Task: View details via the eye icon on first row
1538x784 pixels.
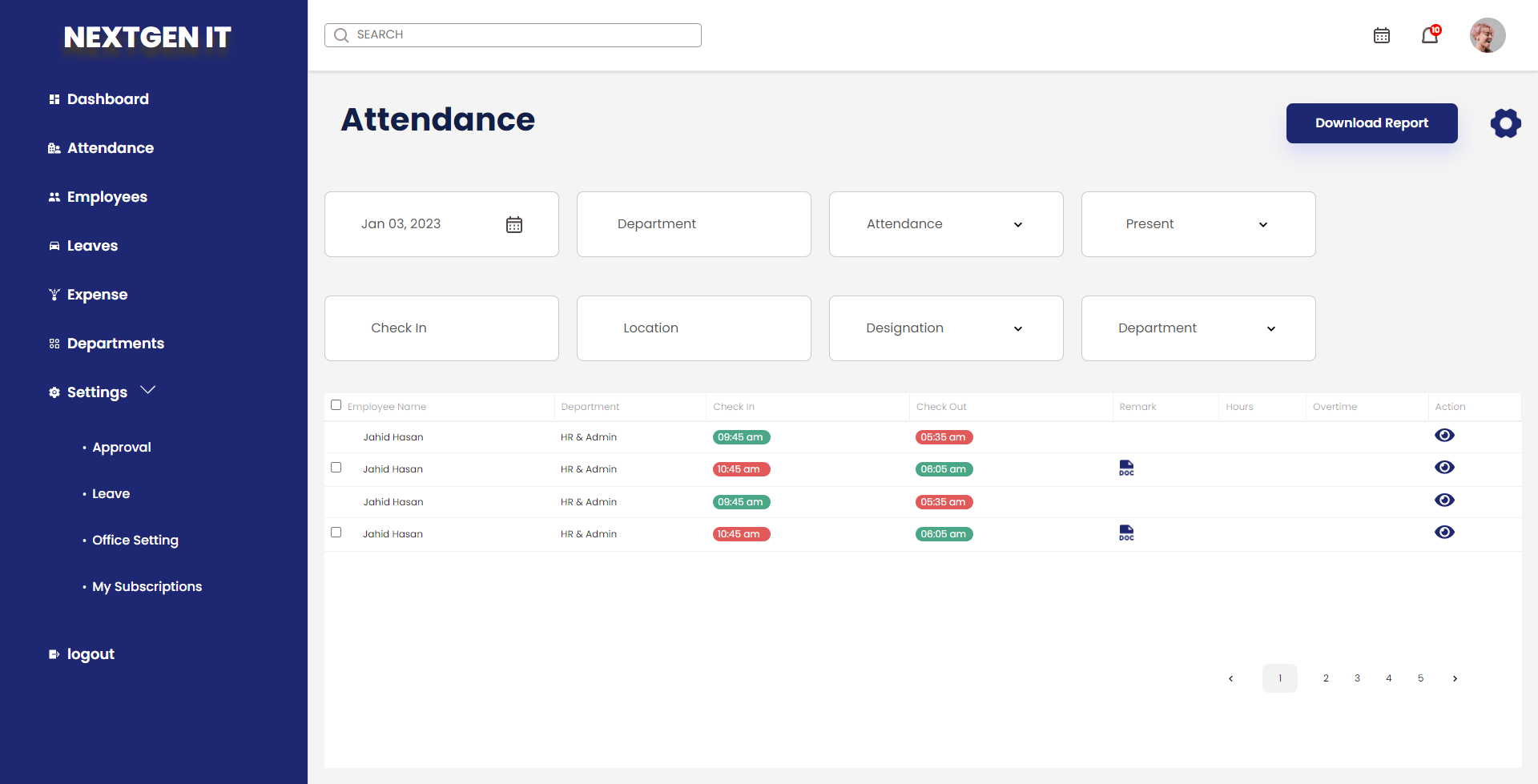Action: tap(1444, 435)
